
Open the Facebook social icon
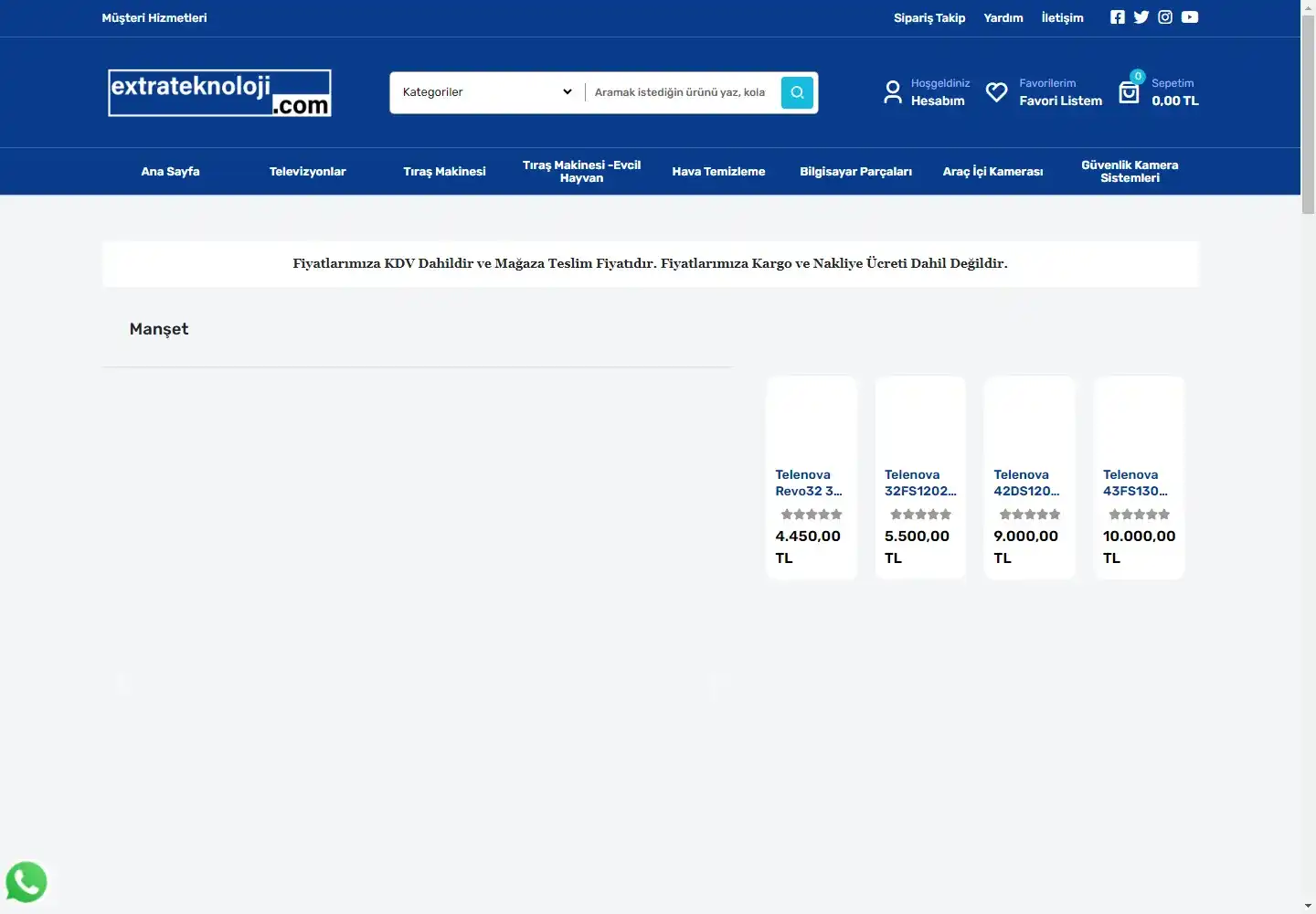[x=1117, y=17]
